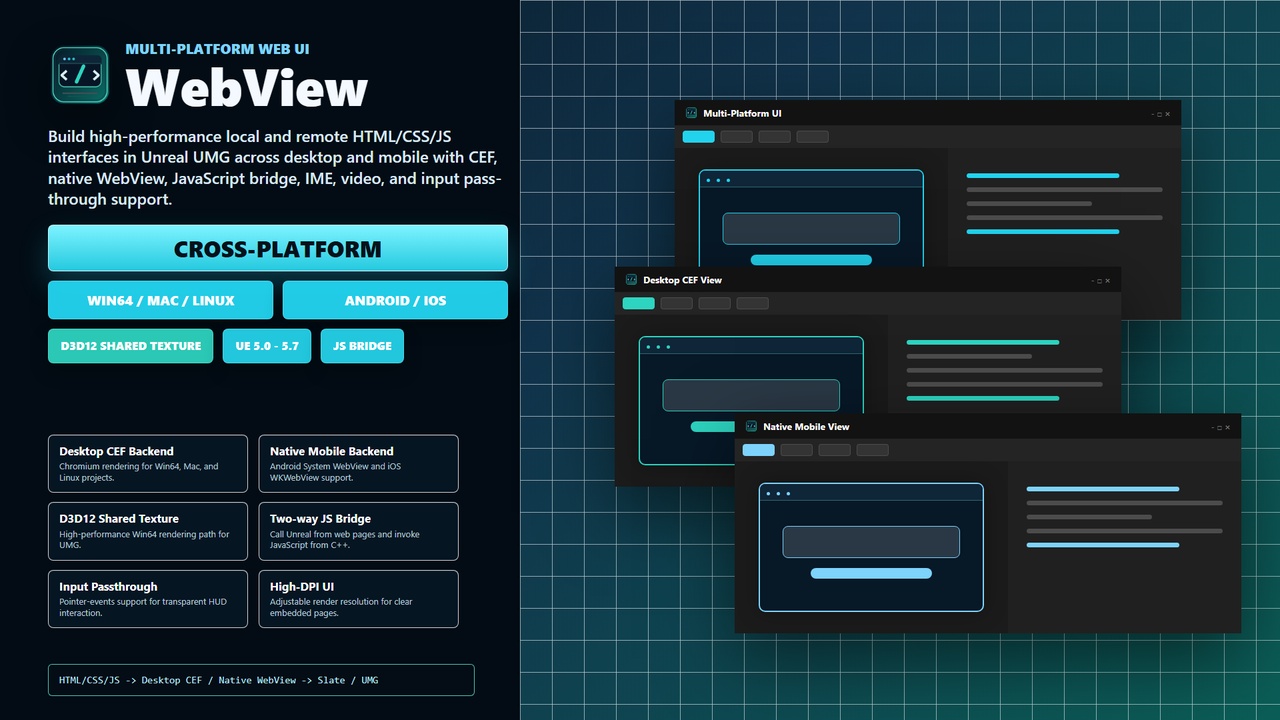Select the second tab in Multi-Platform UI window
This screenshot has height=720, width=1280.
[x=737, y=137]
